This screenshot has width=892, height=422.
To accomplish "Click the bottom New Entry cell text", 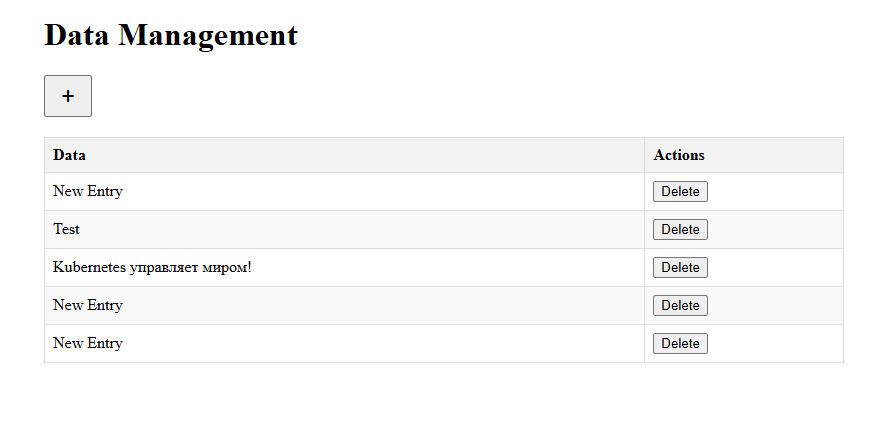I will click(x=88, y=343).
